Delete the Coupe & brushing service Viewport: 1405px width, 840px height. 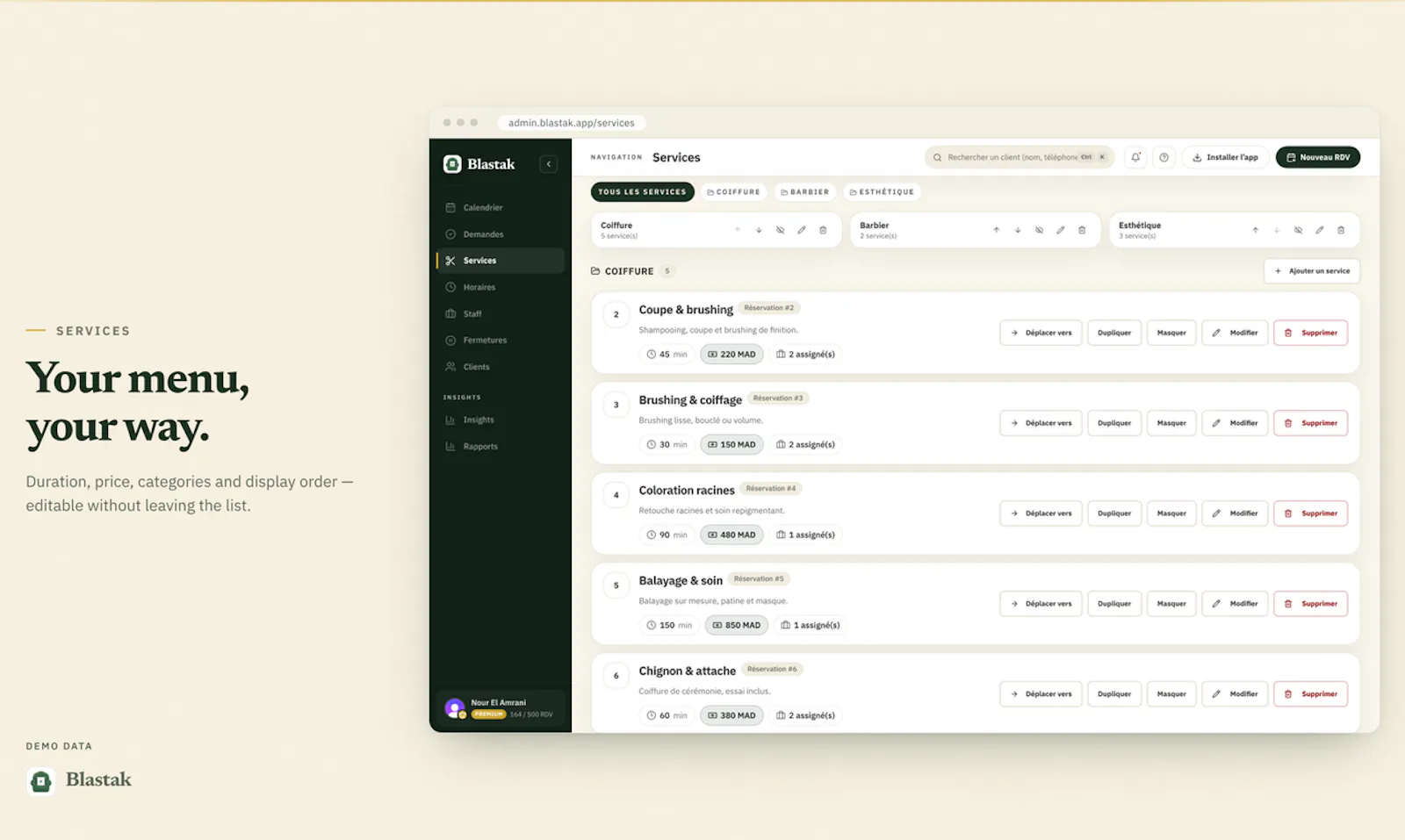click(x=1310, y=333)
